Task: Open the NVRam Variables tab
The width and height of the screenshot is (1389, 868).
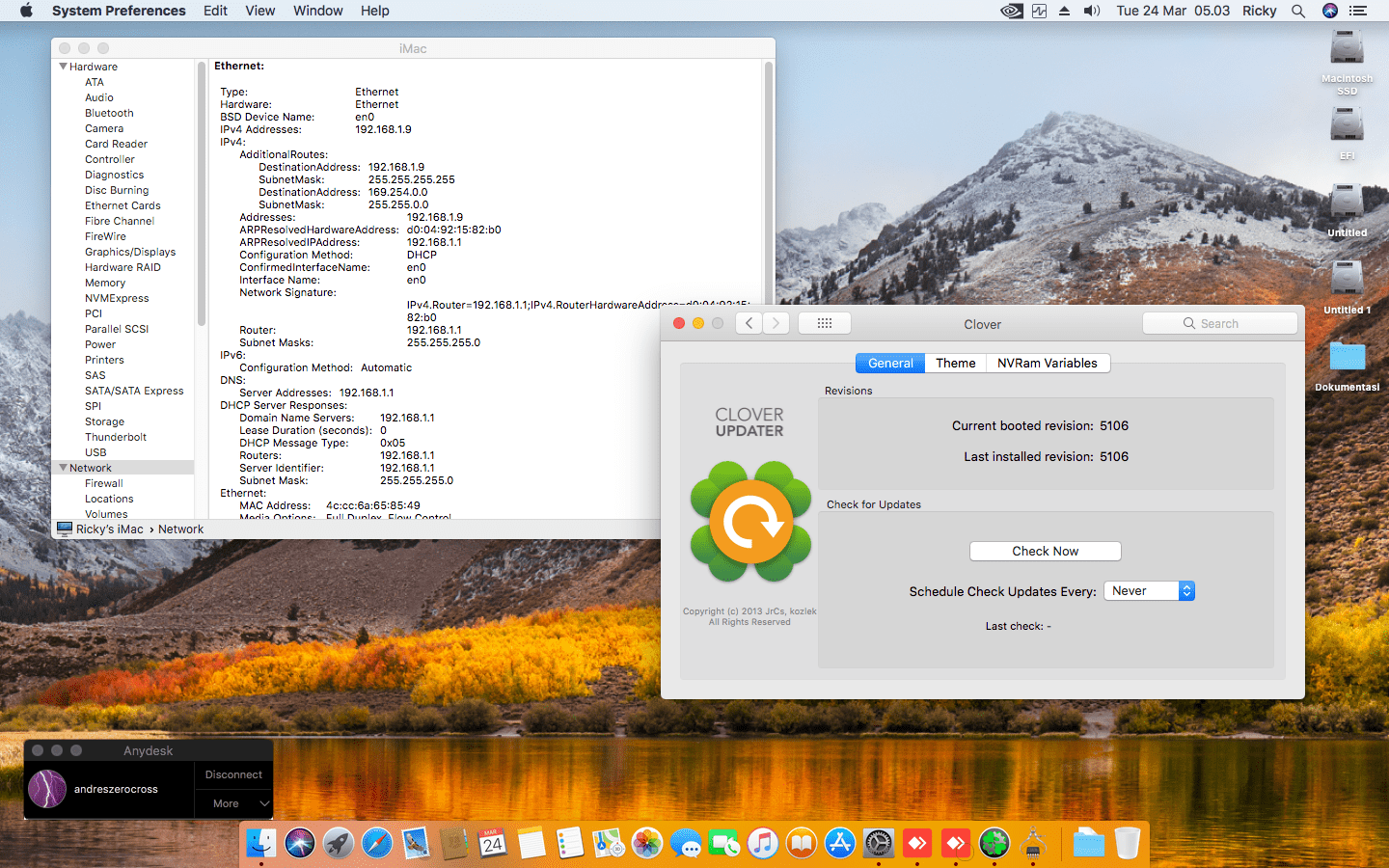Action: (x=1047, y=364)
